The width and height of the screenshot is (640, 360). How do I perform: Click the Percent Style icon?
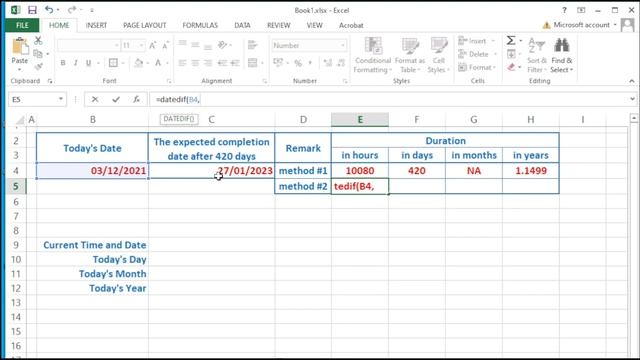[298, 63]
